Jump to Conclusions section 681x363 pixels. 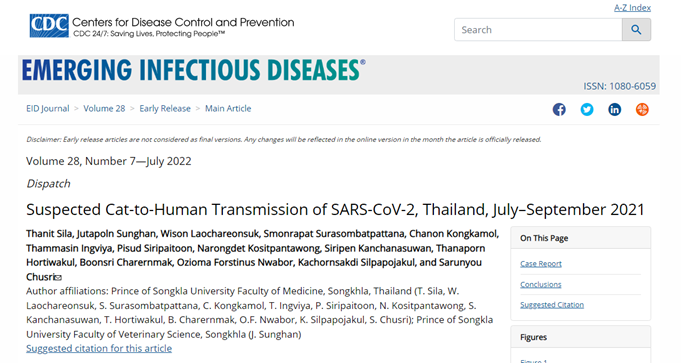541,284
